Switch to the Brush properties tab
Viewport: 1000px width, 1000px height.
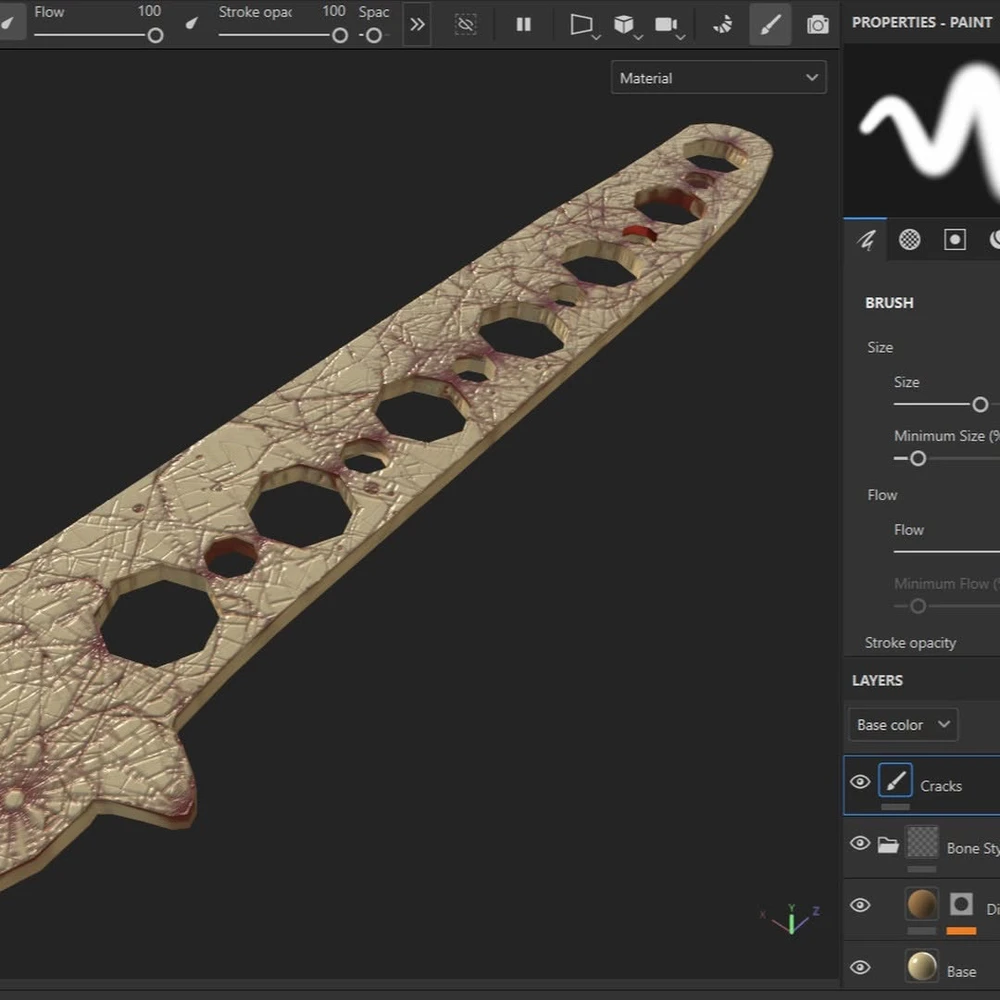point(866,240)
